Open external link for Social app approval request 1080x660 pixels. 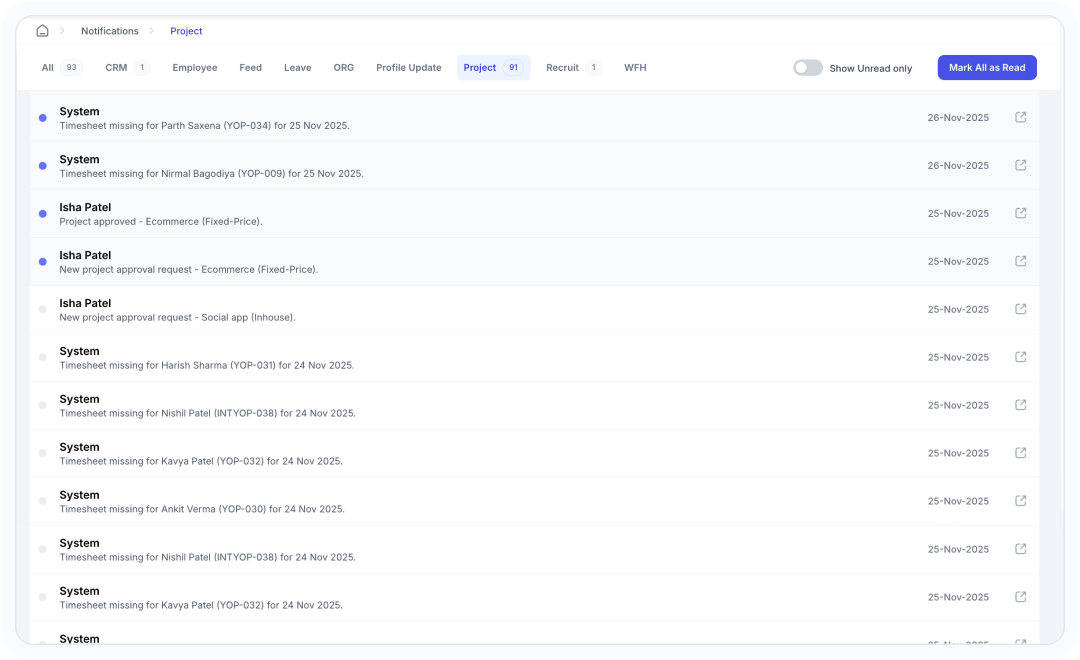coord(1020,309)
